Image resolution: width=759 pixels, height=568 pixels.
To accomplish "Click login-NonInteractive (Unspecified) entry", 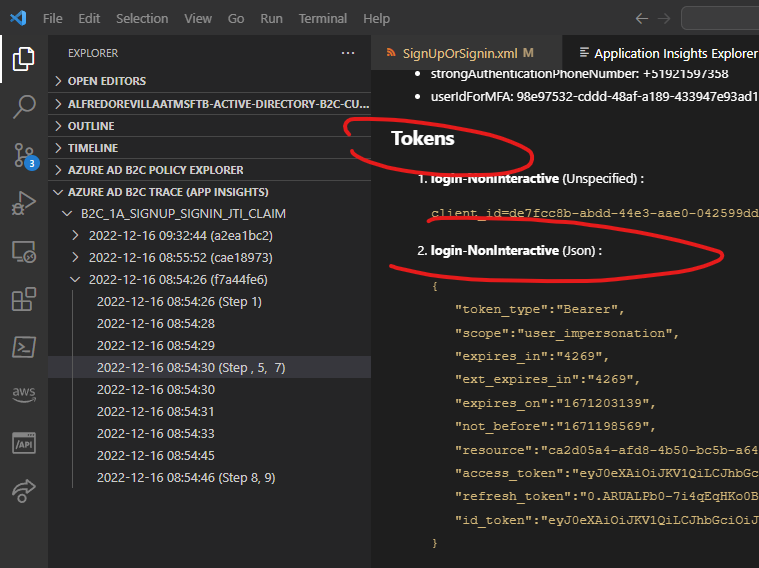I will [x=537, y=179].
